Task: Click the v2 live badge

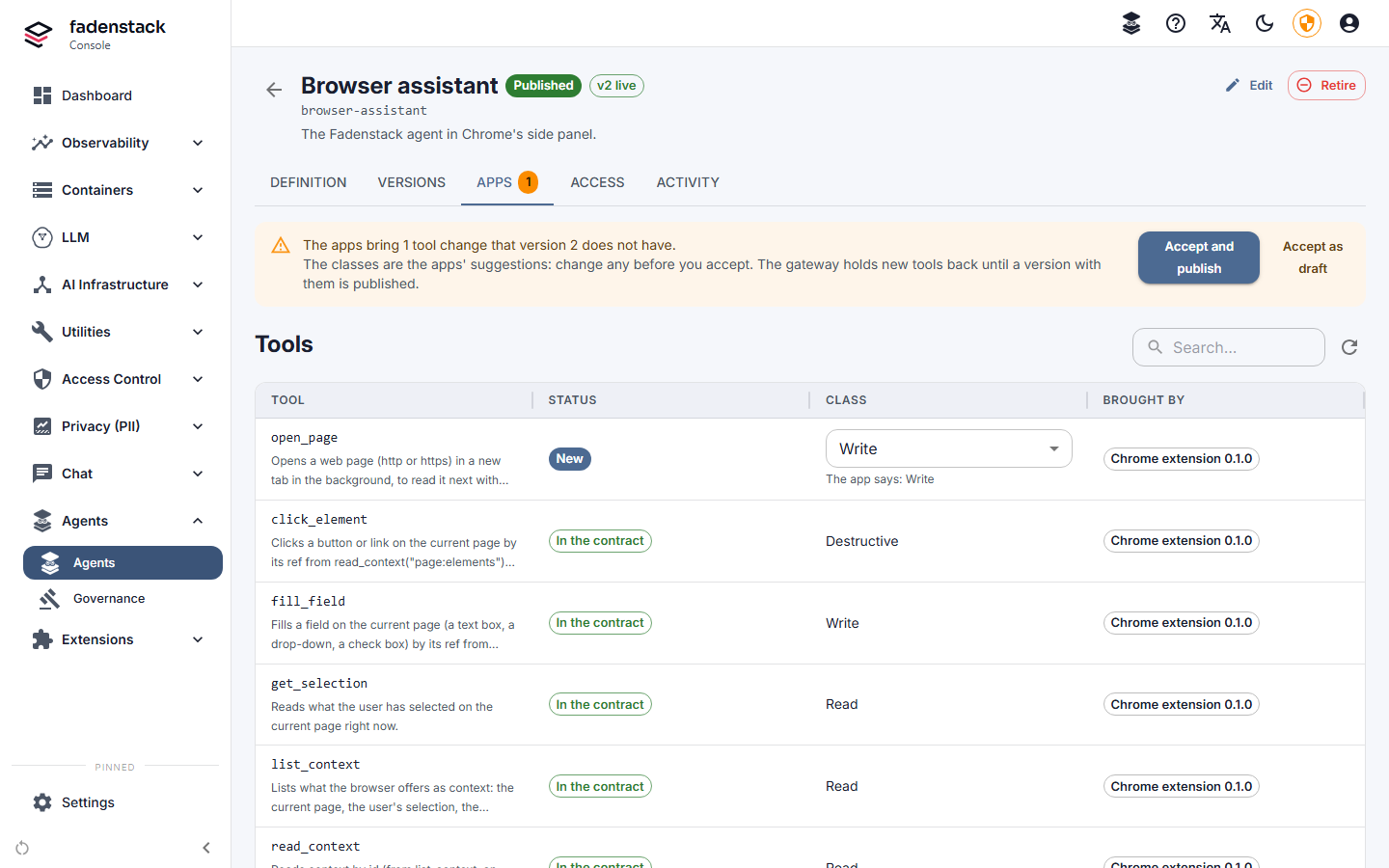Action: (616, 86)
